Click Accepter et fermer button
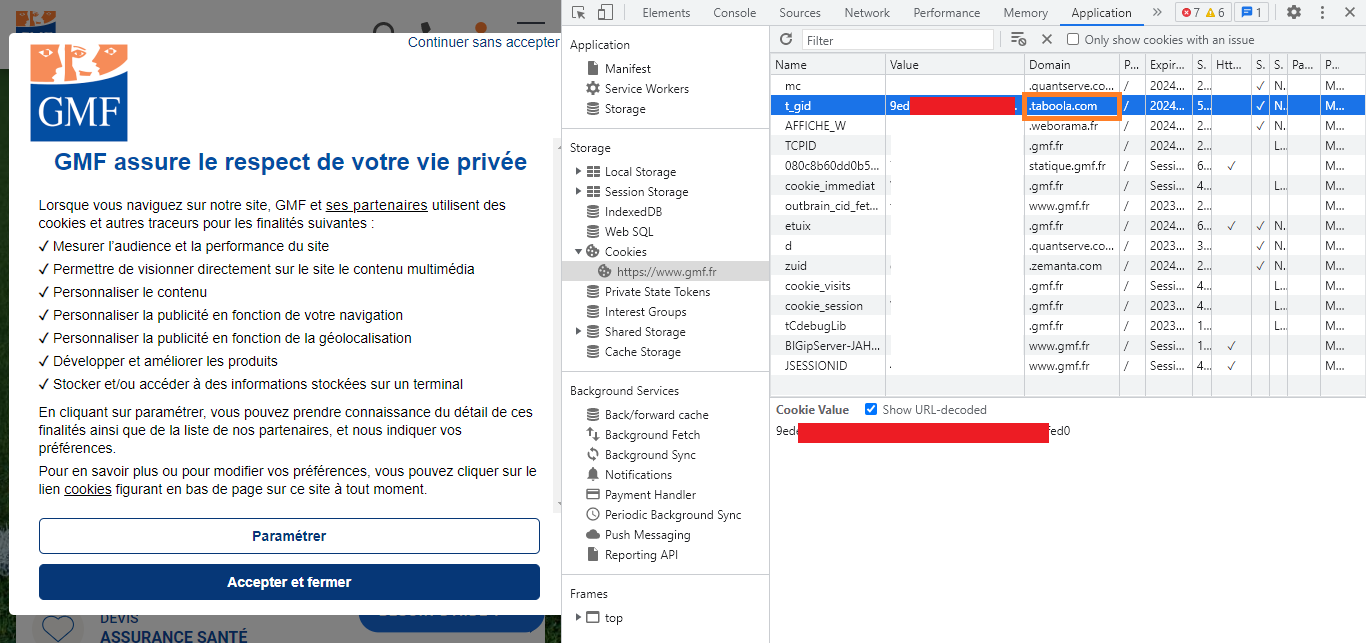 tap(289, 582)
